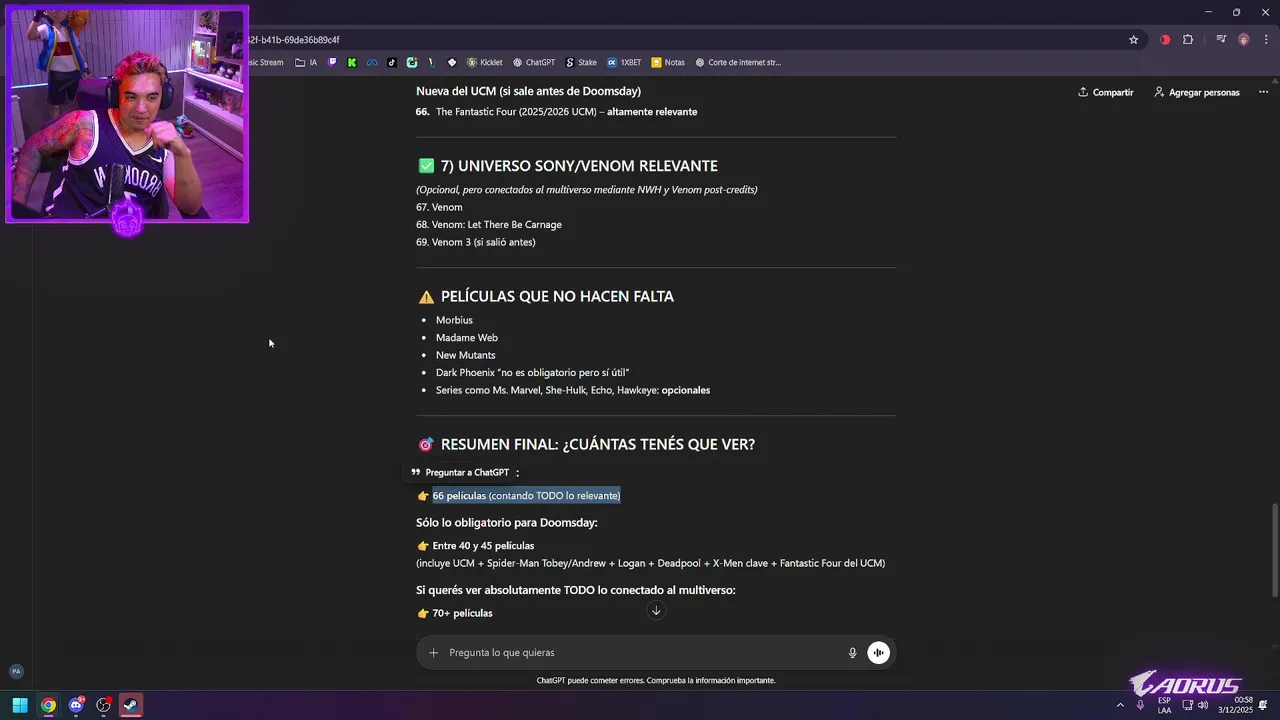Click the streamer webcam overlay
The image size is (1280, 720).
coord(127,113)
